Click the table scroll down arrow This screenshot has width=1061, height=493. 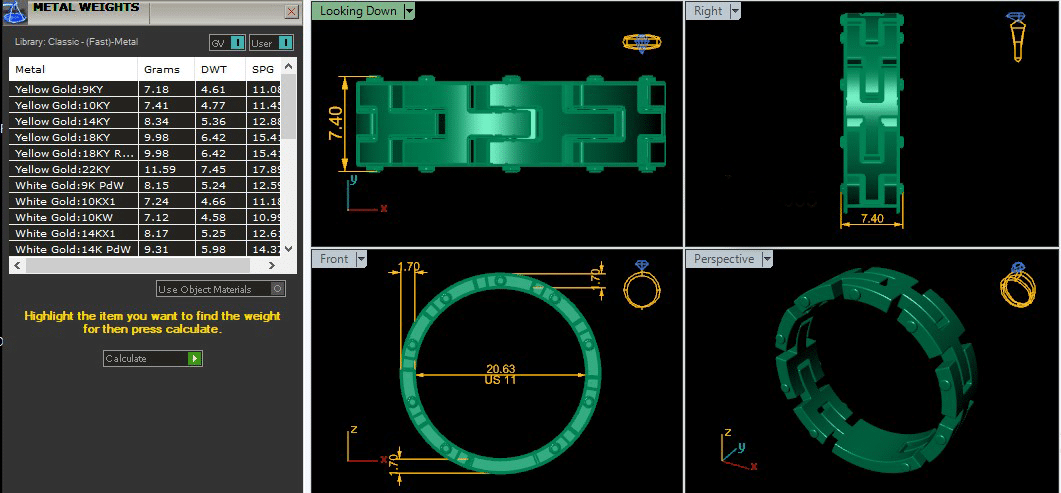(288, 249)
